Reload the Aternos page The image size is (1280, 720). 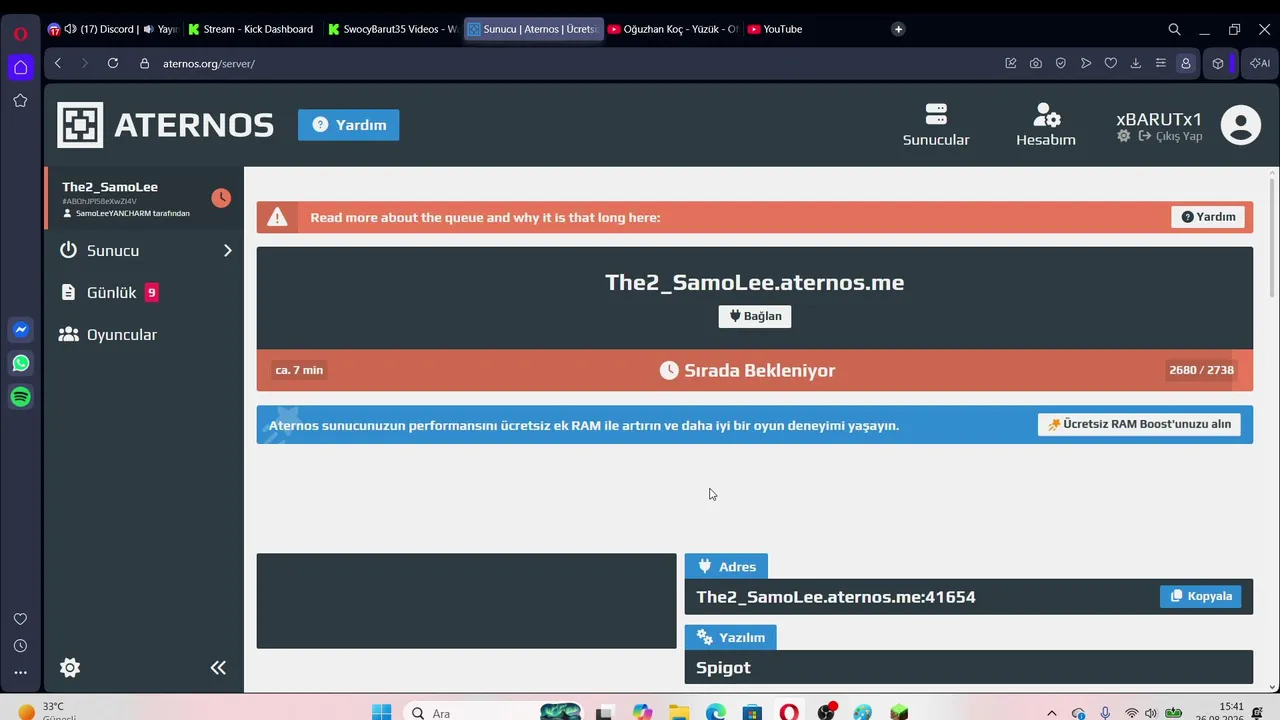coord(113,63)
